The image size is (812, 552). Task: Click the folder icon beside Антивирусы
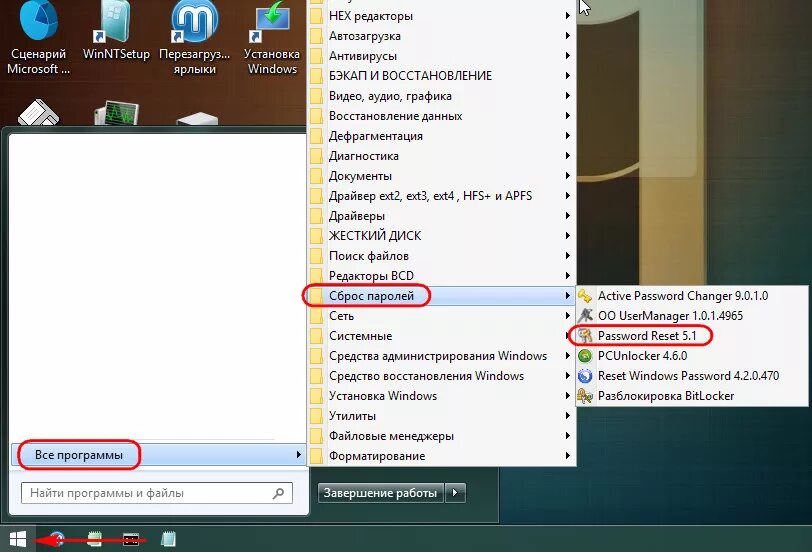(316, 56)
